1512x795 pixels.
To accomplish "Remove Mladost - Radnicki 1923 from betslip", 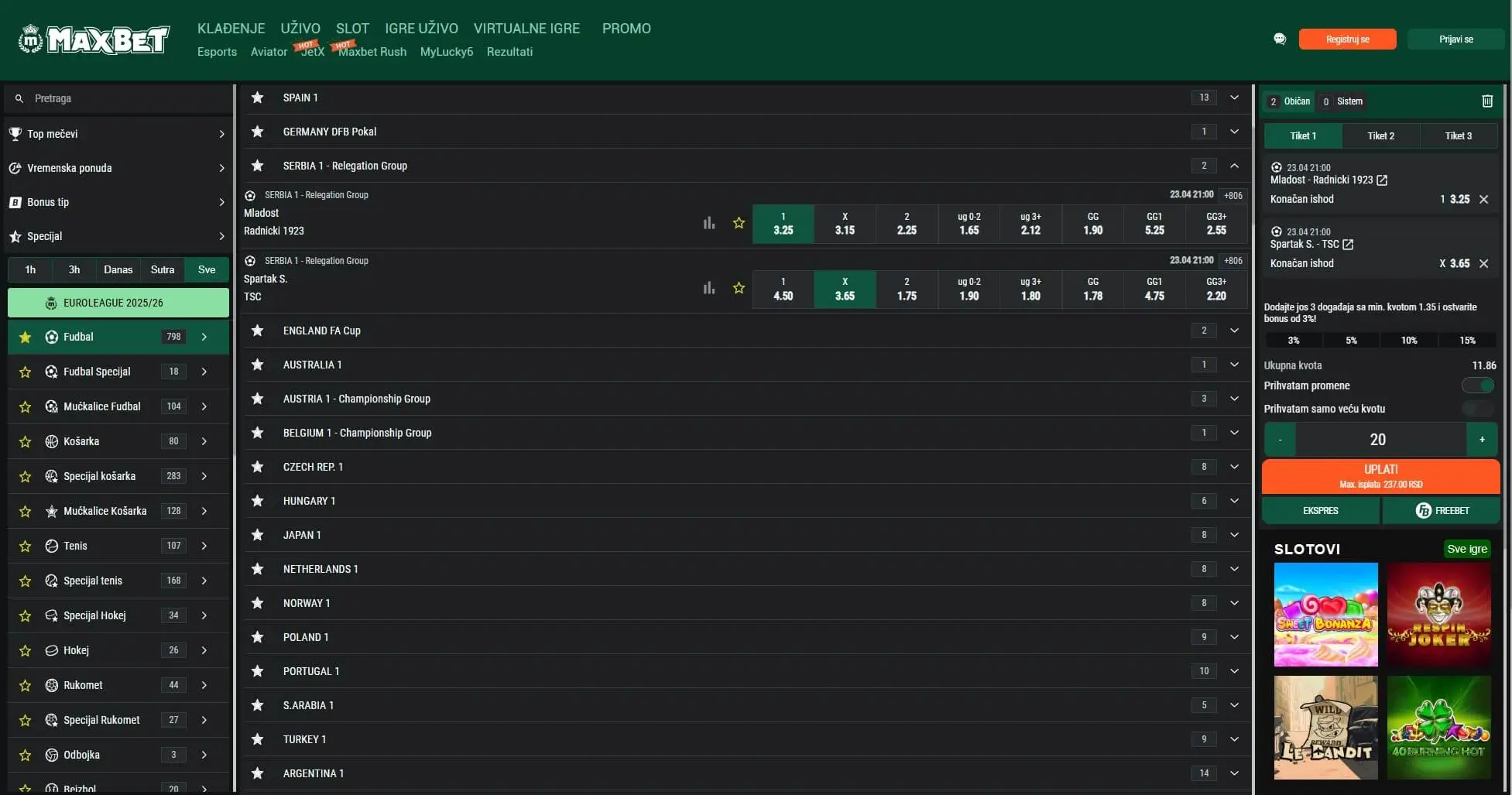I will pos(1484,199).
